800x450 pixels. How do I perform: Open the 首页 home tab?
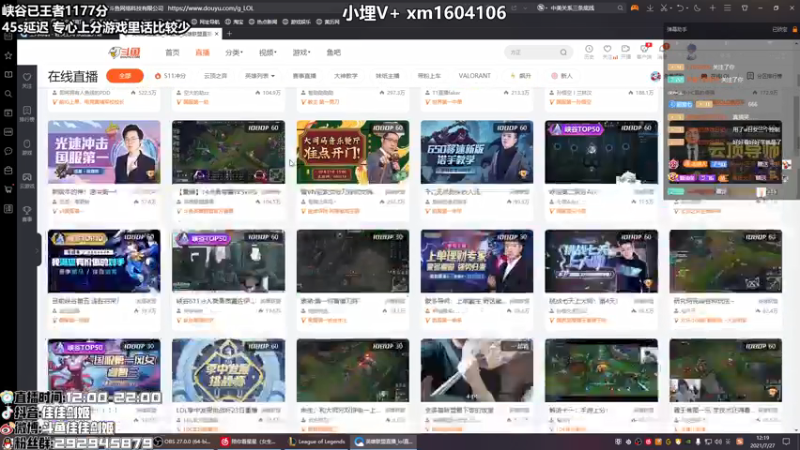coord(172,52)
